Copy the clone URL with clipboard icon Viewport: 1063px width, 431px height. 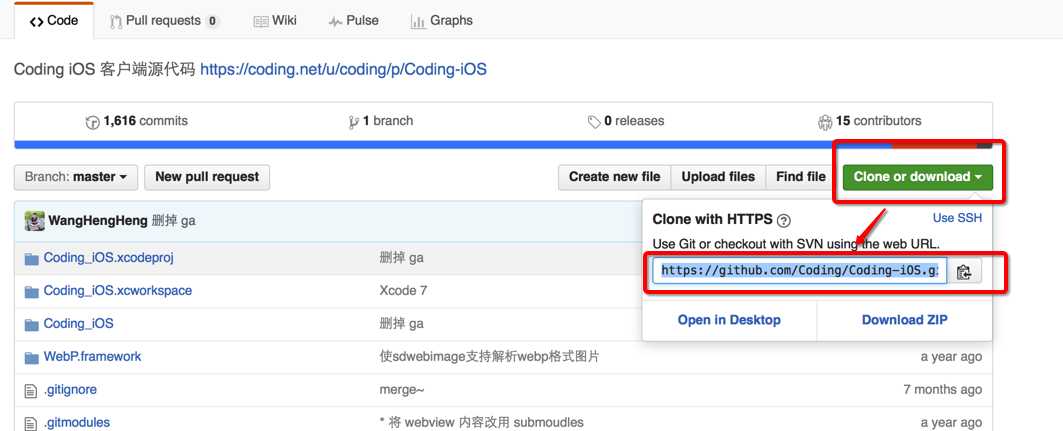964,272
